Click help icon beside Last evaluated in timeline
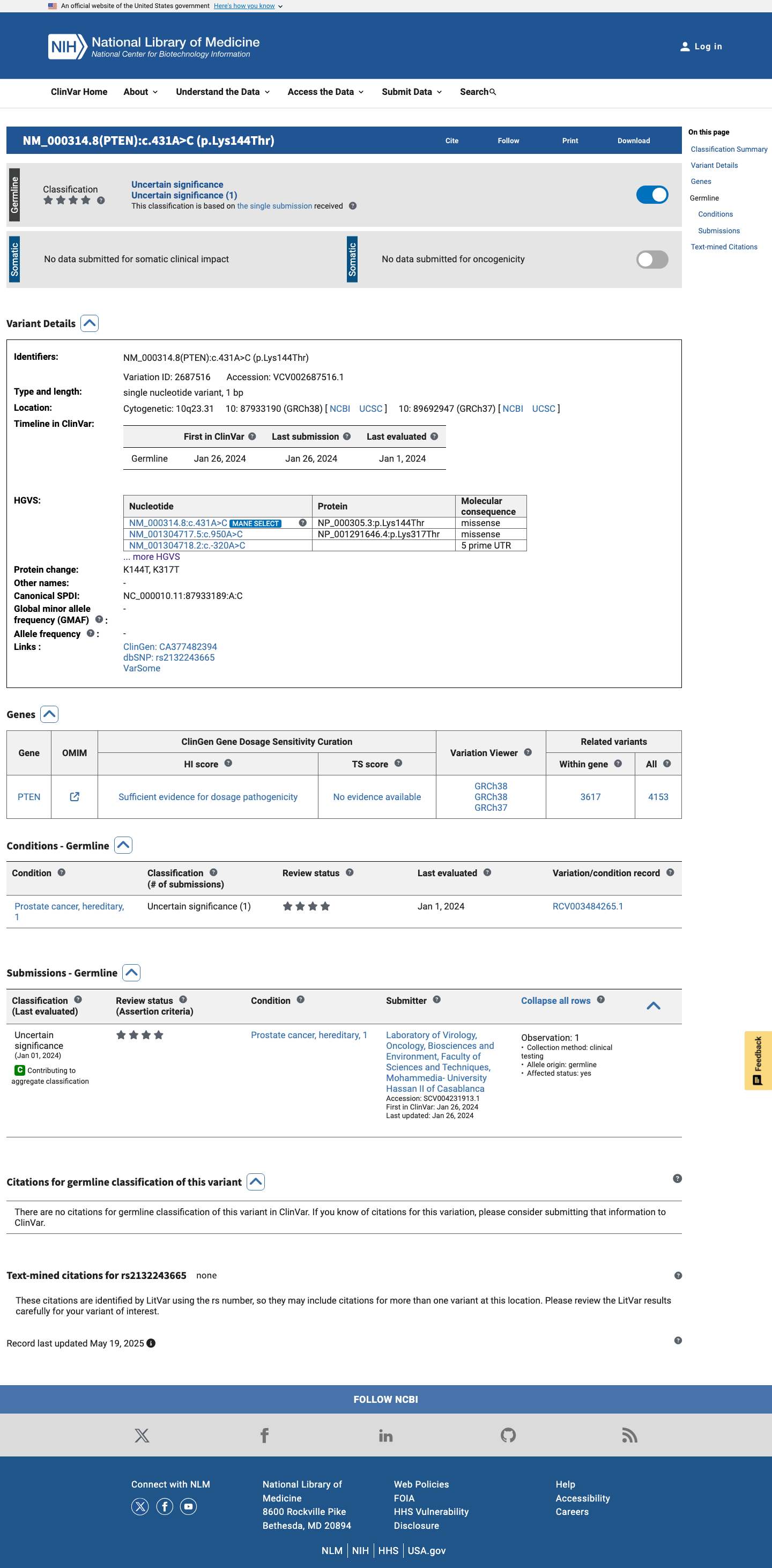 (x=434, y=437)
